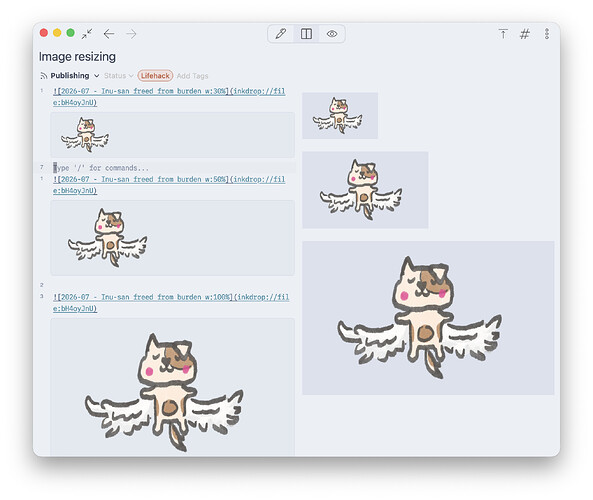Click the w:50% image markdown link
The height and width of the screenshot is (500, 593).
tap(169, 185)
